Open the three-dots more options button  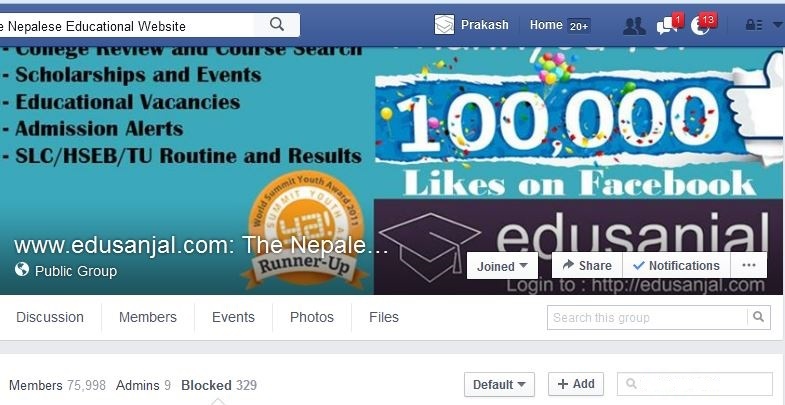748,265
